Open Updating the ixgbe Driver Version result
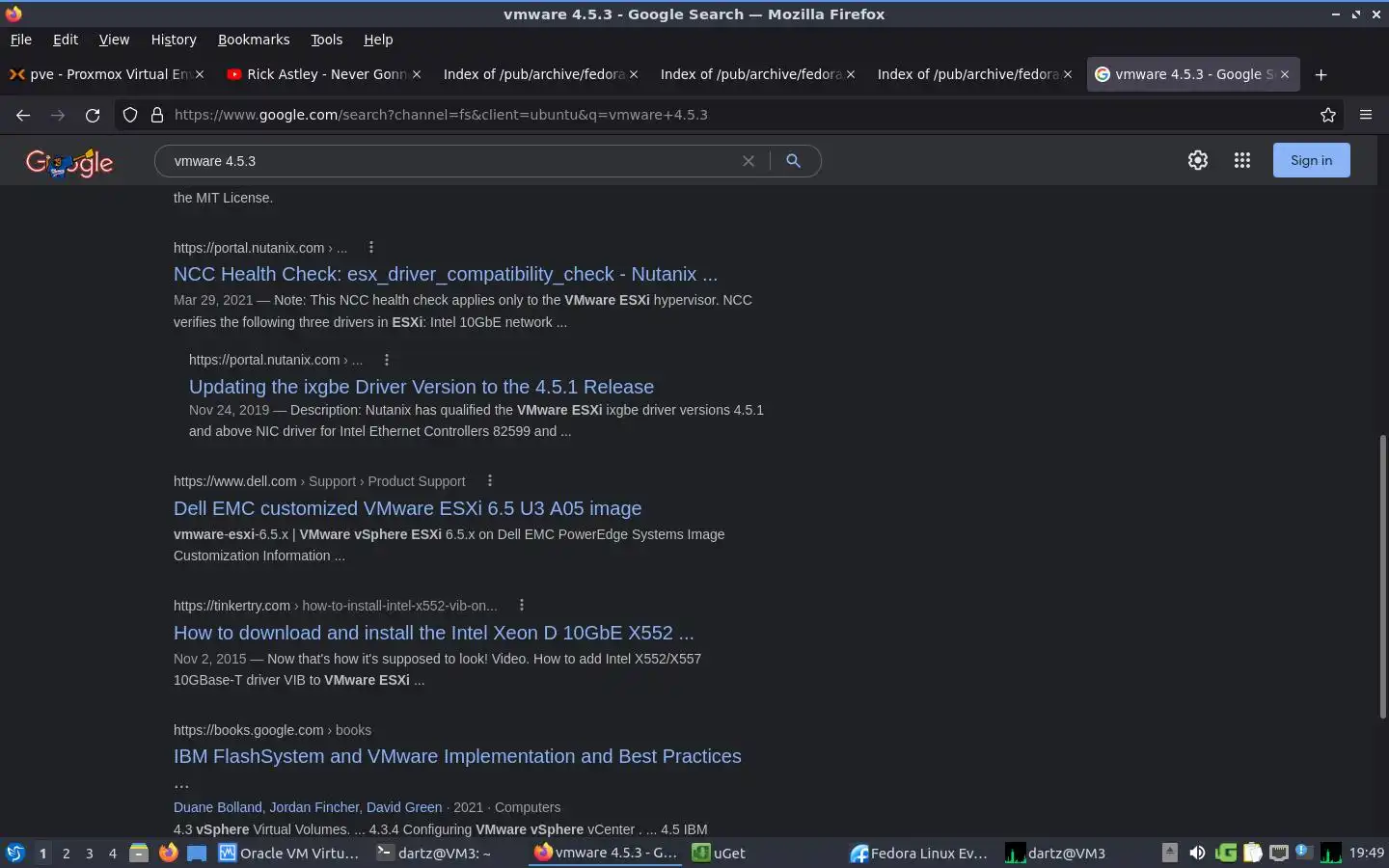The width and height of the screenshot is (1389, 868). (x=422, y=387)
